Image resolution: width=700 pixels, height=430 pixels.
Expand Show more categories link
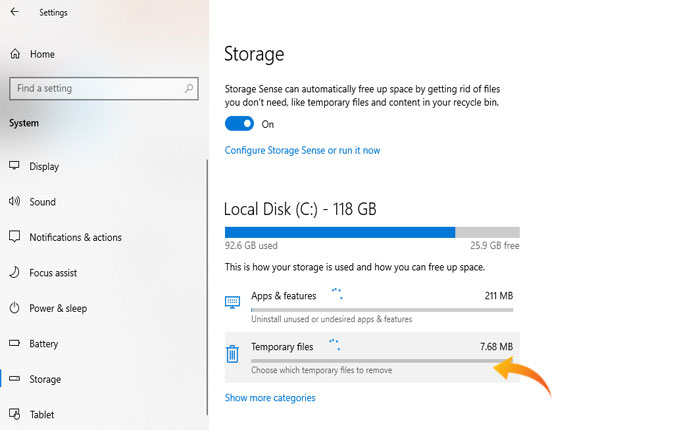click(270, 398)
